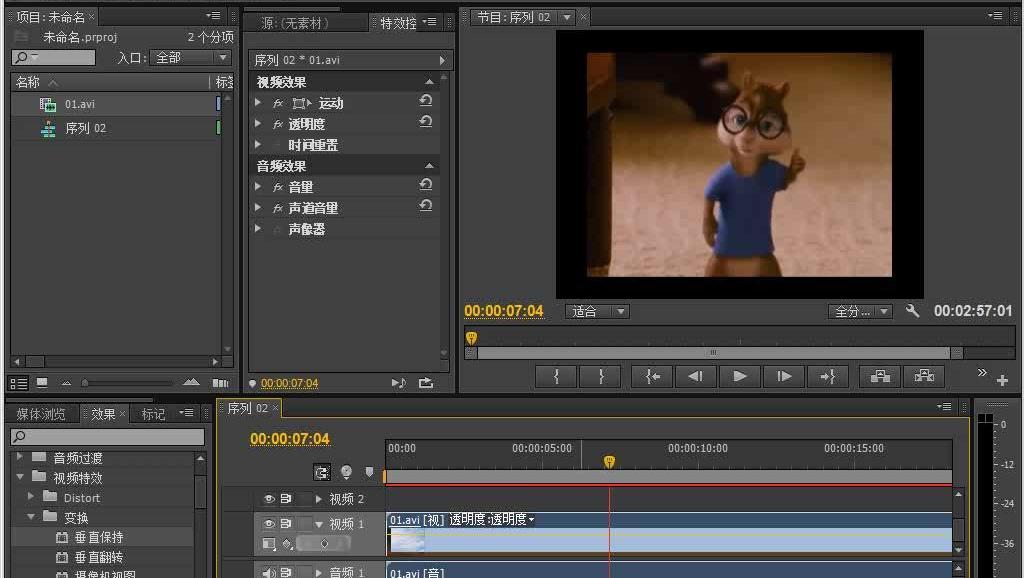Switch project panel to list view

click(x=18, y=383)
